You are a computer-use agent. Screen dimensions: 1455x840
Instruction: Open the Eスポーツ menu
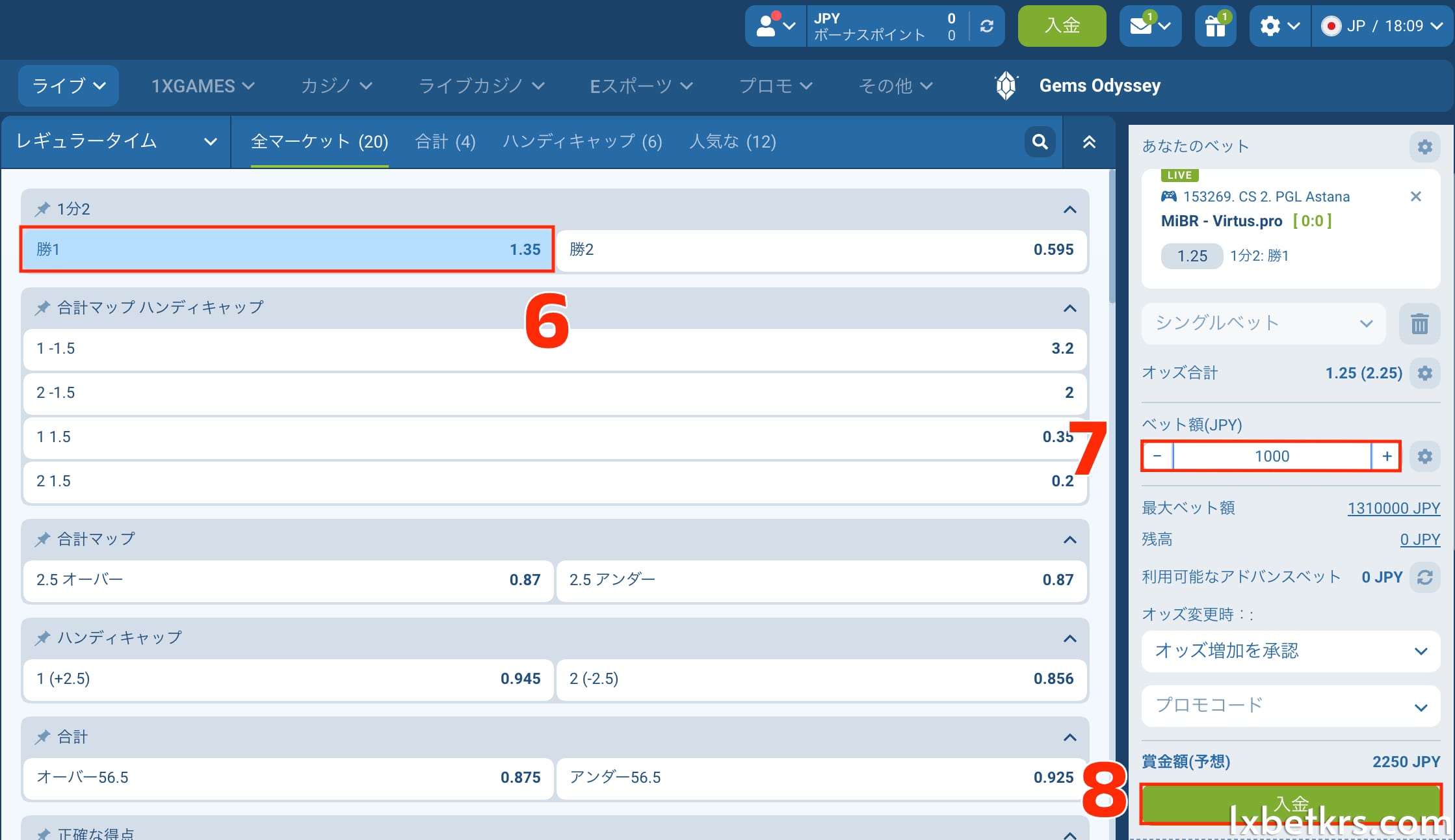641,86
